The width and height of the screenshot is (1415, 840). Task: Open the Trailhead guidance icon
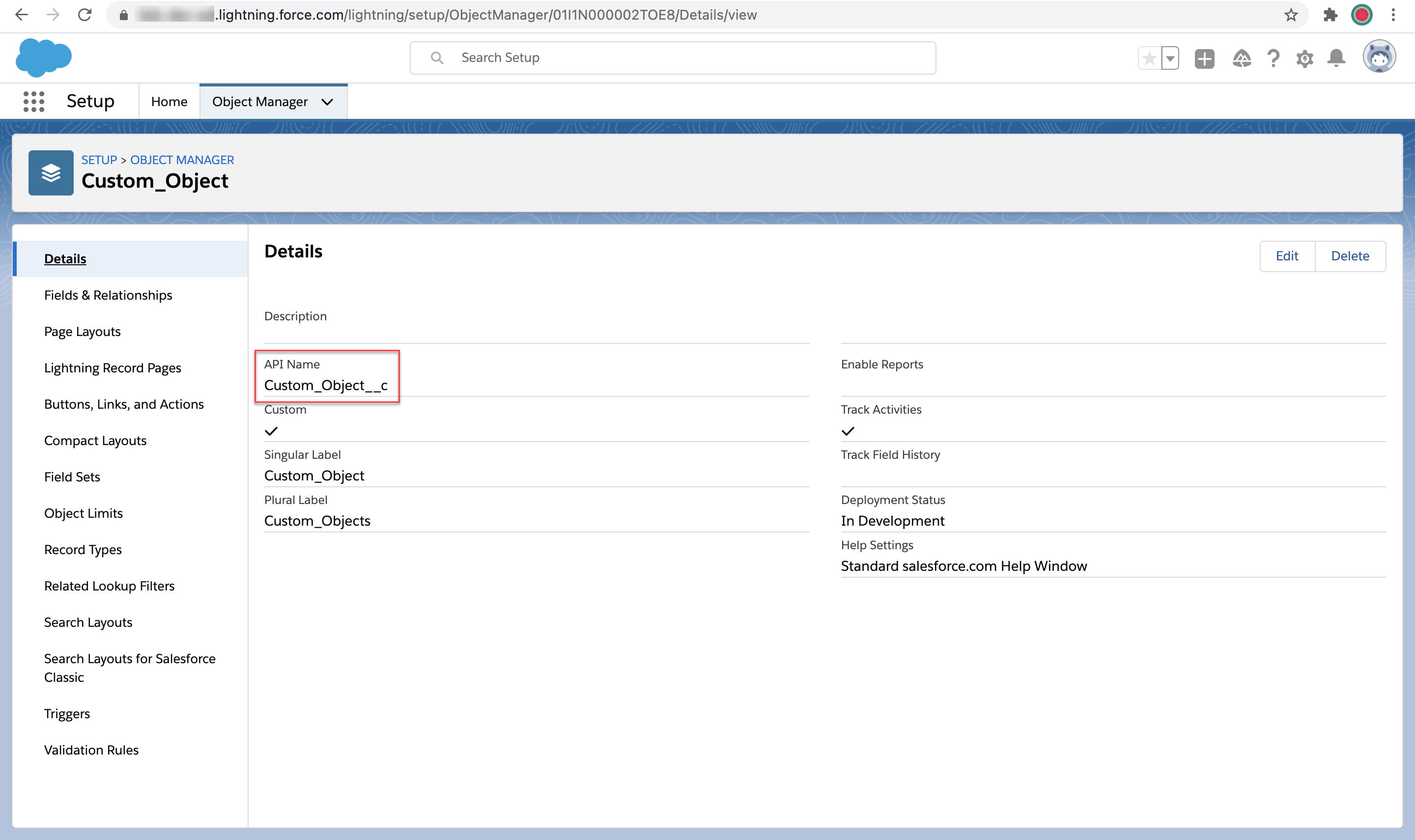(1241, 58)
